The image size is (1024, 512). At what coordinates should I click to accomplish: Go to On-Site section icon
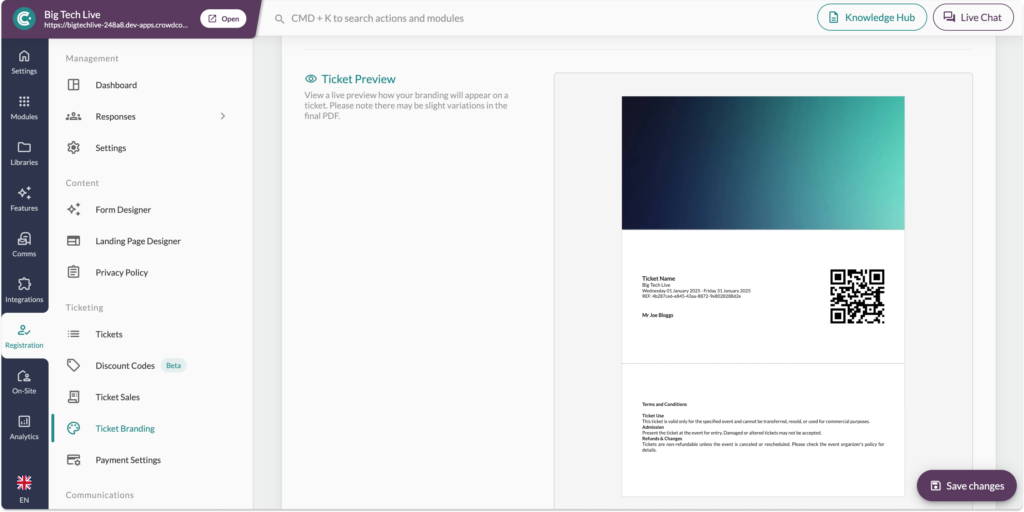pos(24,377)
